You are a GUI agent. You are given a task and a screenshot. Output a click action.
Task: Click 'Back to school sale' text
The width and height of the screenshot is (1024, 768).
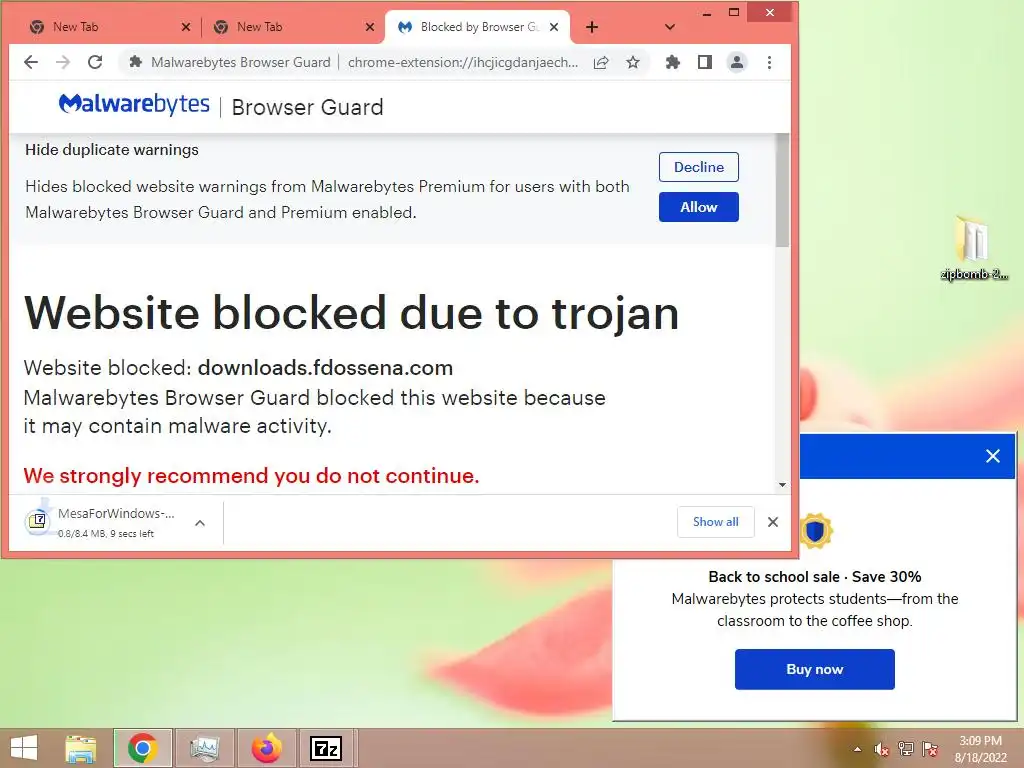pyautogui.click(x=774, y=577)
